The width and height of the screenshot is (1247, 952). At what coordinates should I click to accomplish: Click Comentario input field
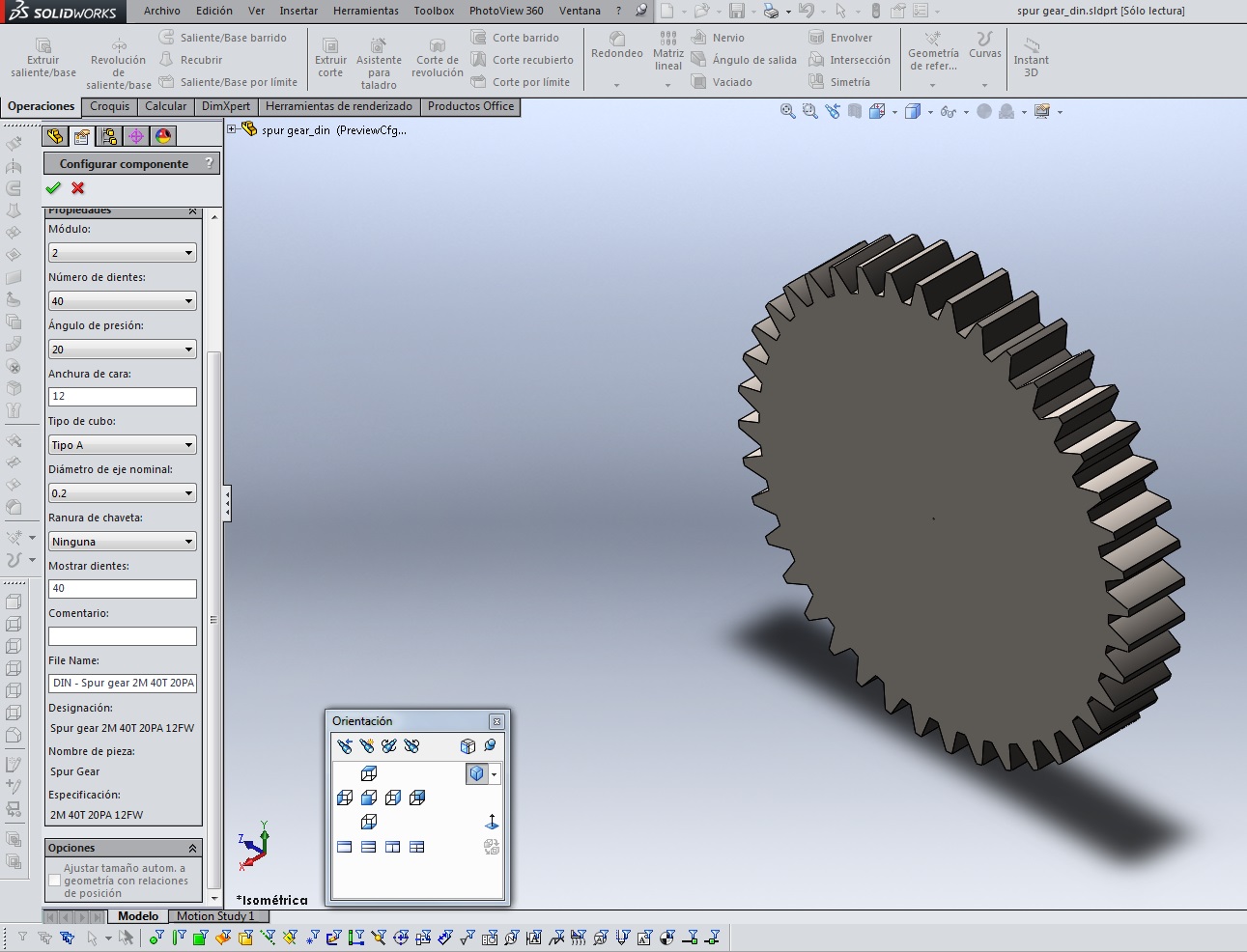[x=123, y=636]
